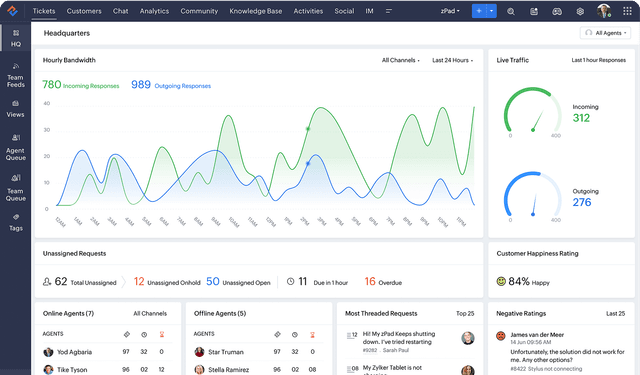Open Team Feeds in sidebar

pyautogui.click(x=16, y=76)
